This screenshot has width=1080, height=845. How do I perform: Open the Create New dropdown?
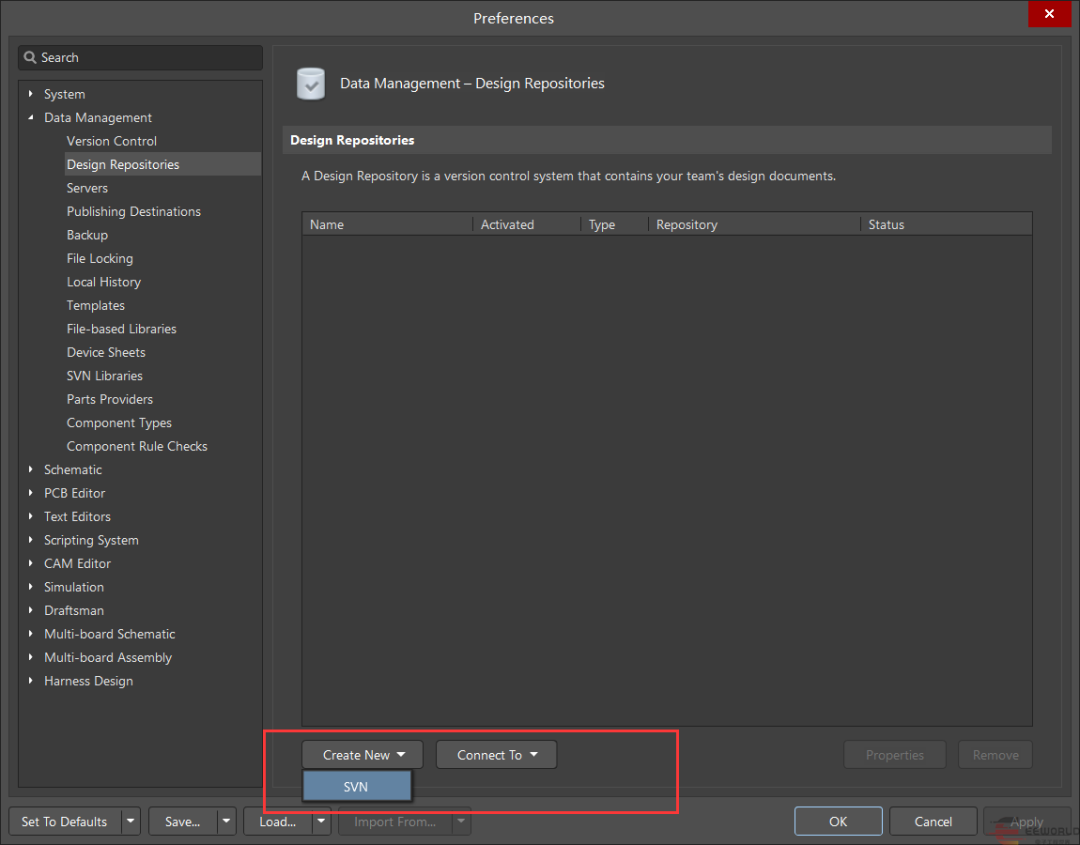(x=362, y=755)
